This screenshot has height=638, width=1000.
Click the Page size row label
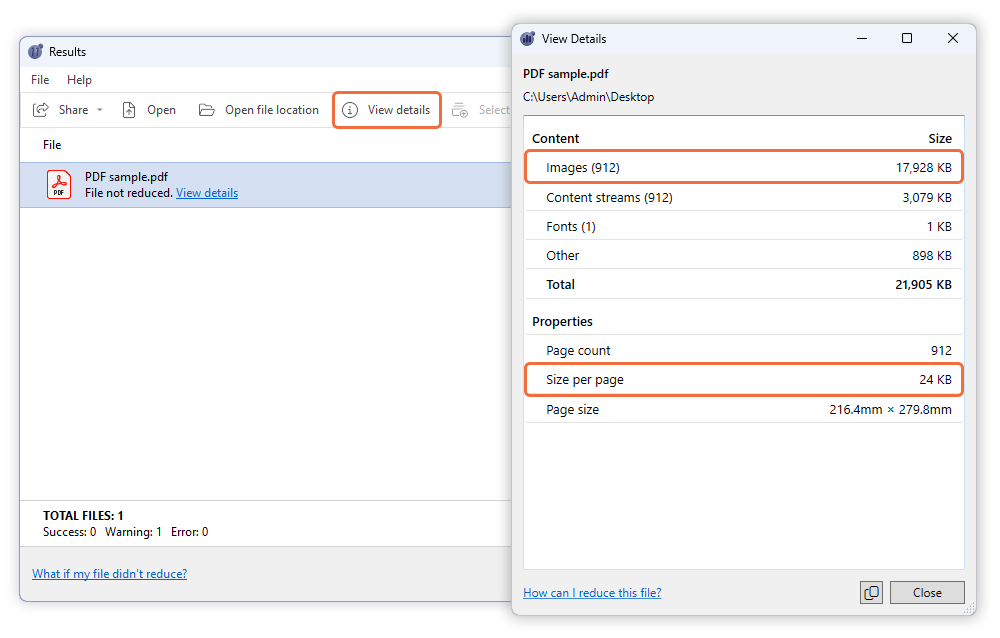[572, 410]
